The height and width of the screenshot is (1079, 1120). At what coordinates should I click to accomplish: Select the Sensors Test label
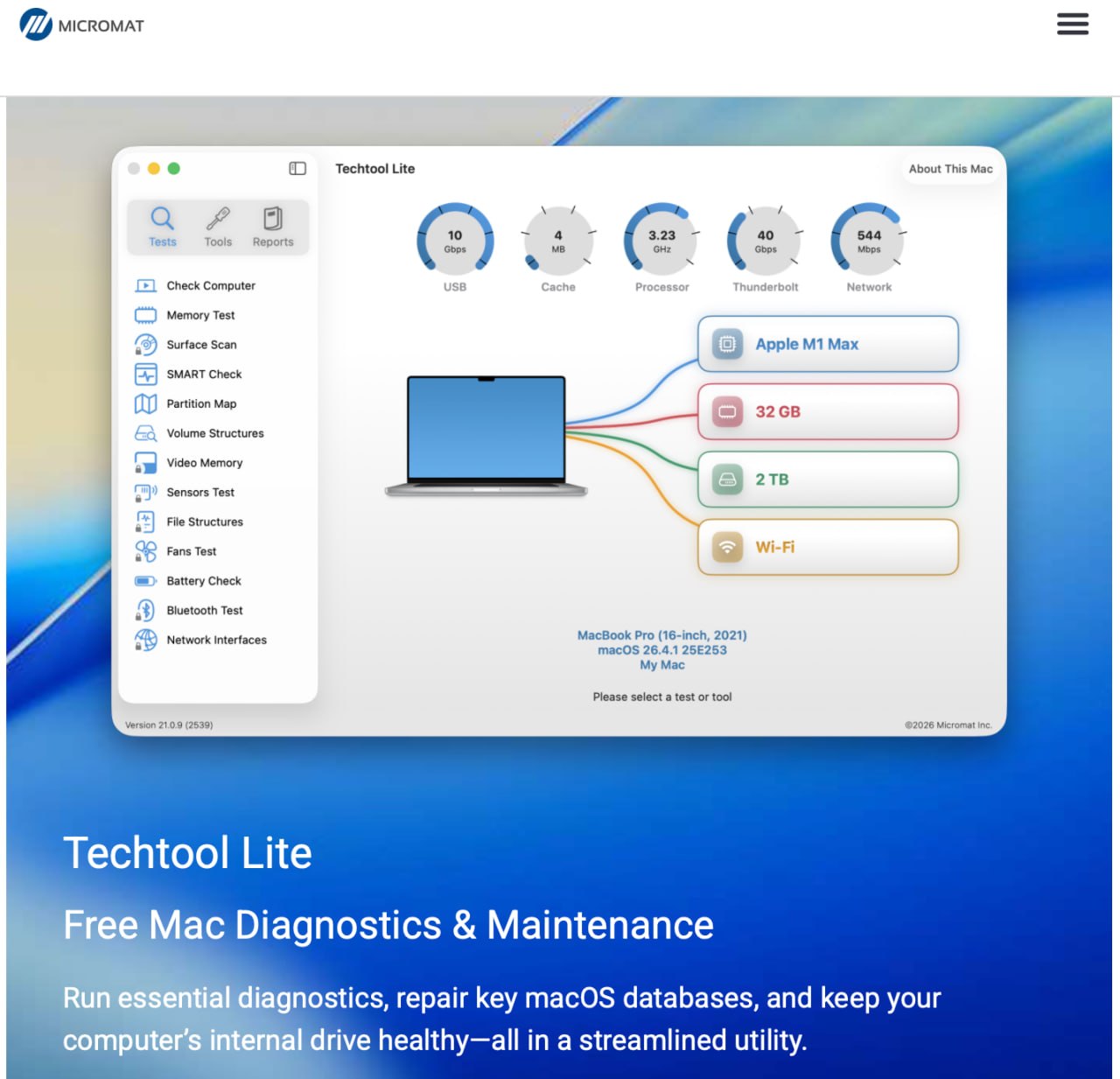point(200,493)
